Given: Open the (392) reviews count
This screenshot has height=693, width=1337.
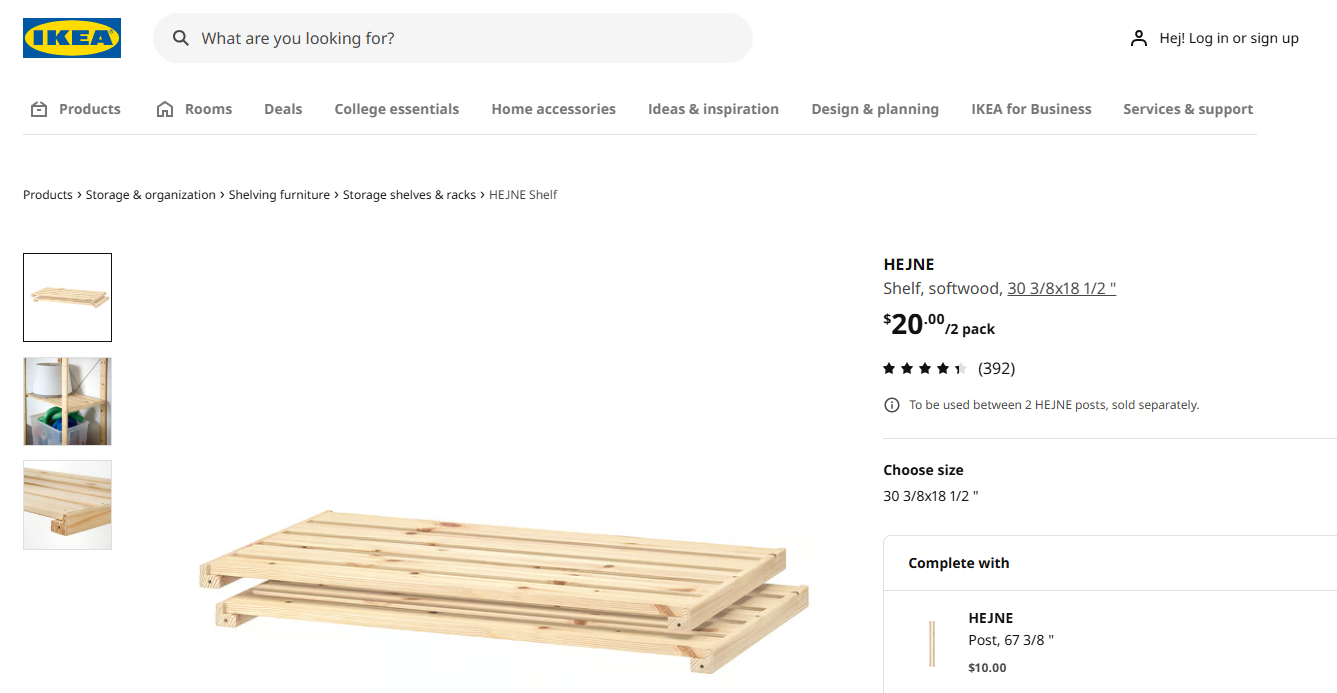Looking at the screenshot, I should point(996,369).
